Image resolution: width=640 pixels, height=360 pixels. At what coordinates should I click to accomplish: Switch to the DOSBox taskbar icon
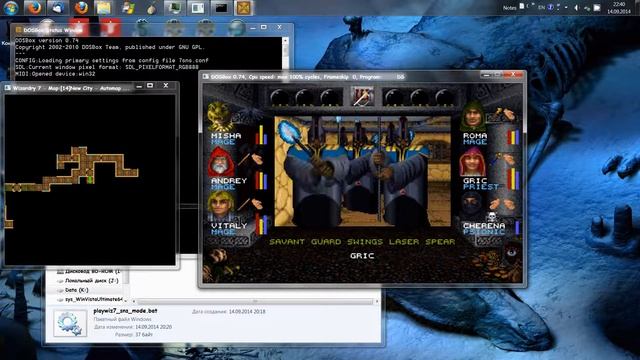pyautogui.click(x=244, y=7)
